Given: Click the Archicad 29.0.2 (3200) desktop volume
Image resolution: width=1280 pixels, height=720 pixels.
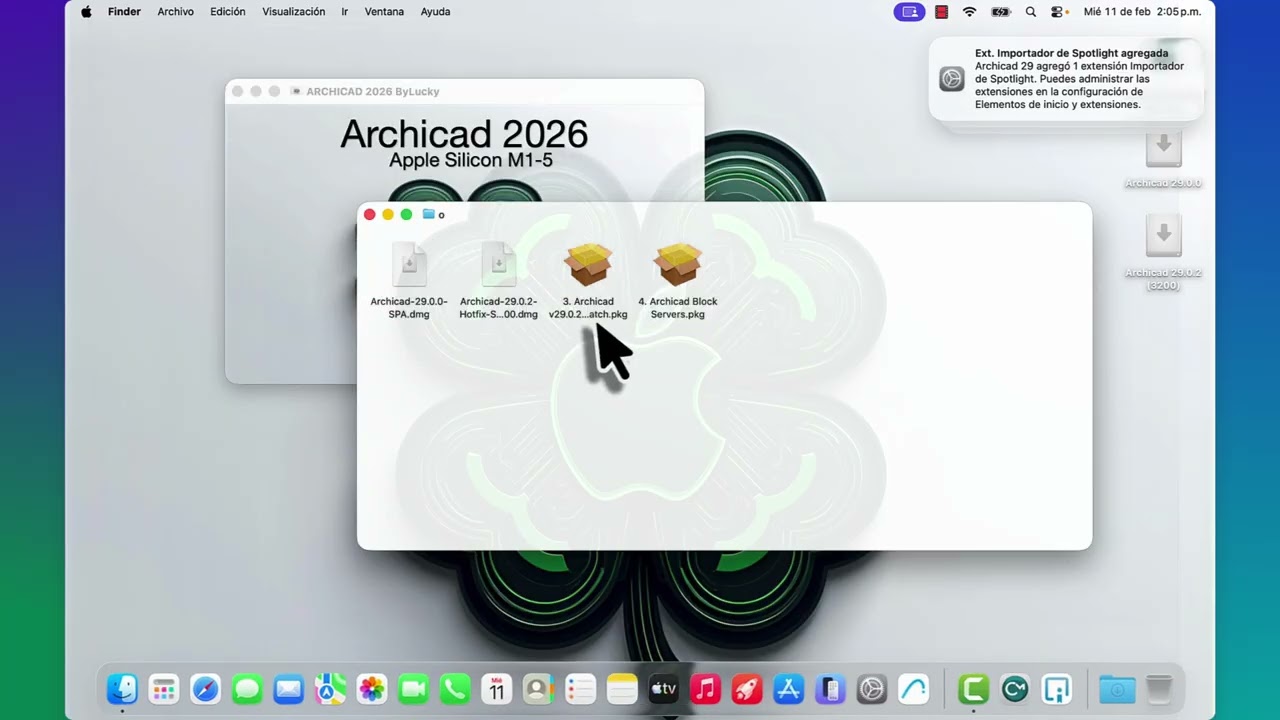Looking at the screenshot, I should tap(1163, 252).
